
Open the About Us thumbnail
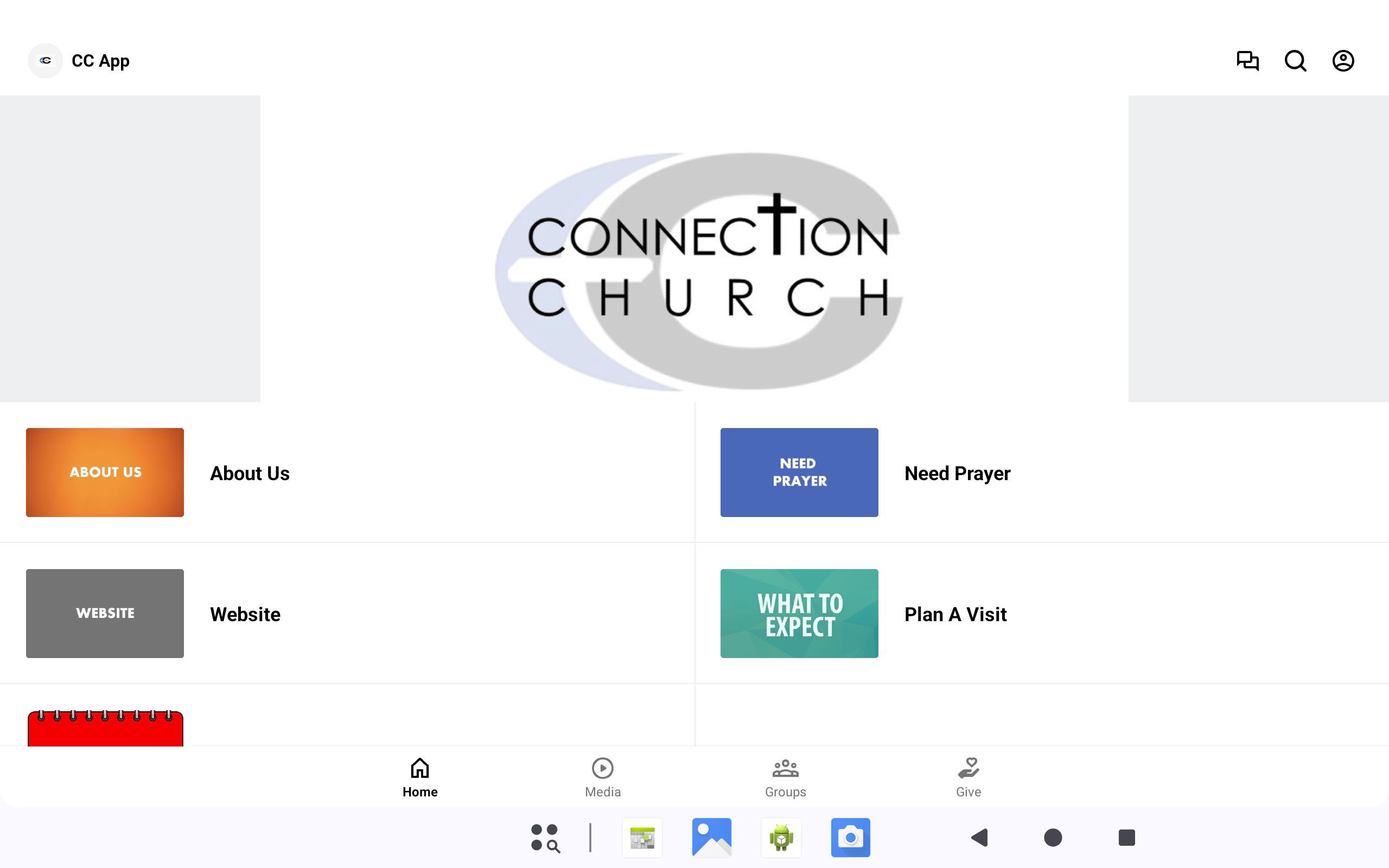(x=105, y=472)
